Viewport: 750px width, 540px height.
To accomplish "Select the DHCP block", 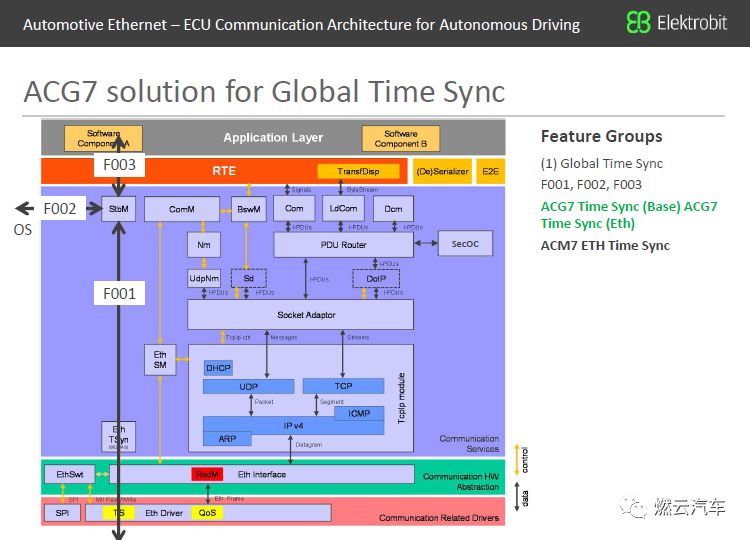I will point(218,368).
